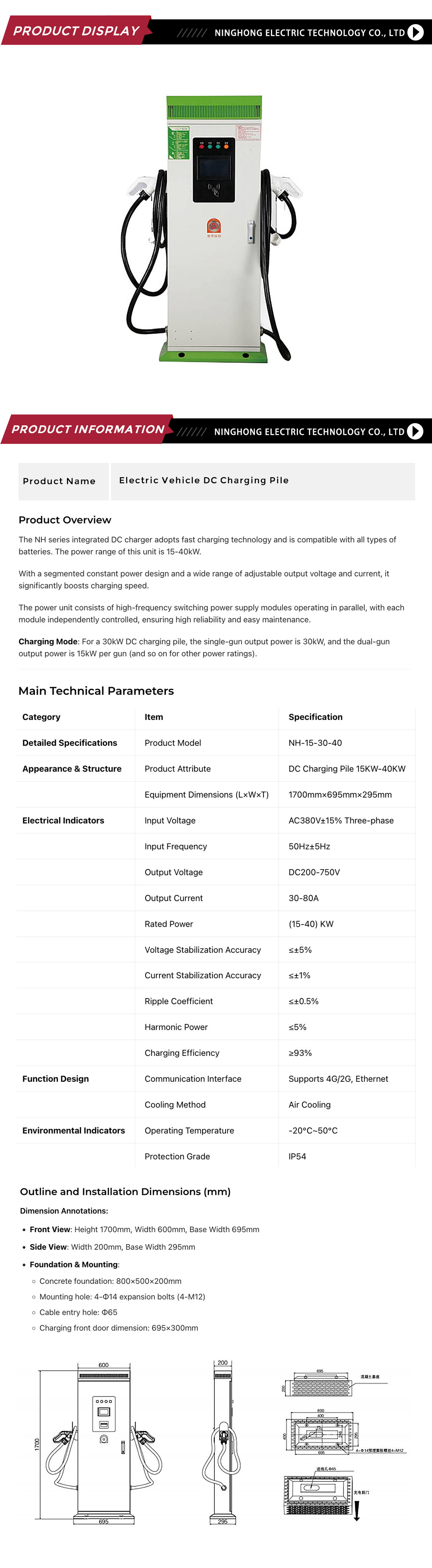
Task: Click the Main Technical Parameters heading
Action: pos(96,691)
